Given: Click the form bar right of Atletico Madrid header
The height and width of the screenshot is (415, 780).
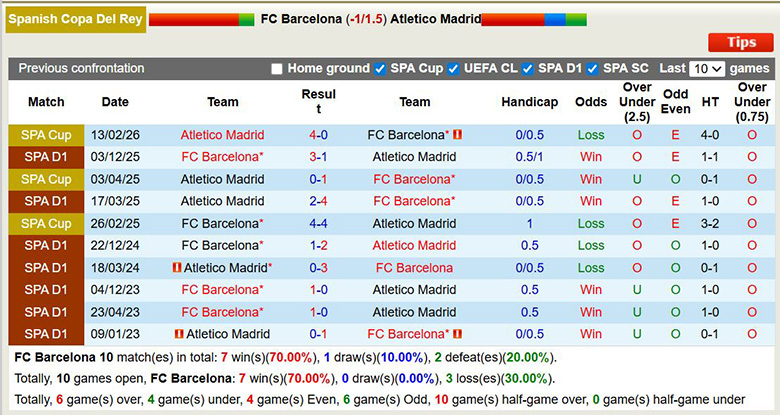Looking at the screenshot, I should pos(534,19).
